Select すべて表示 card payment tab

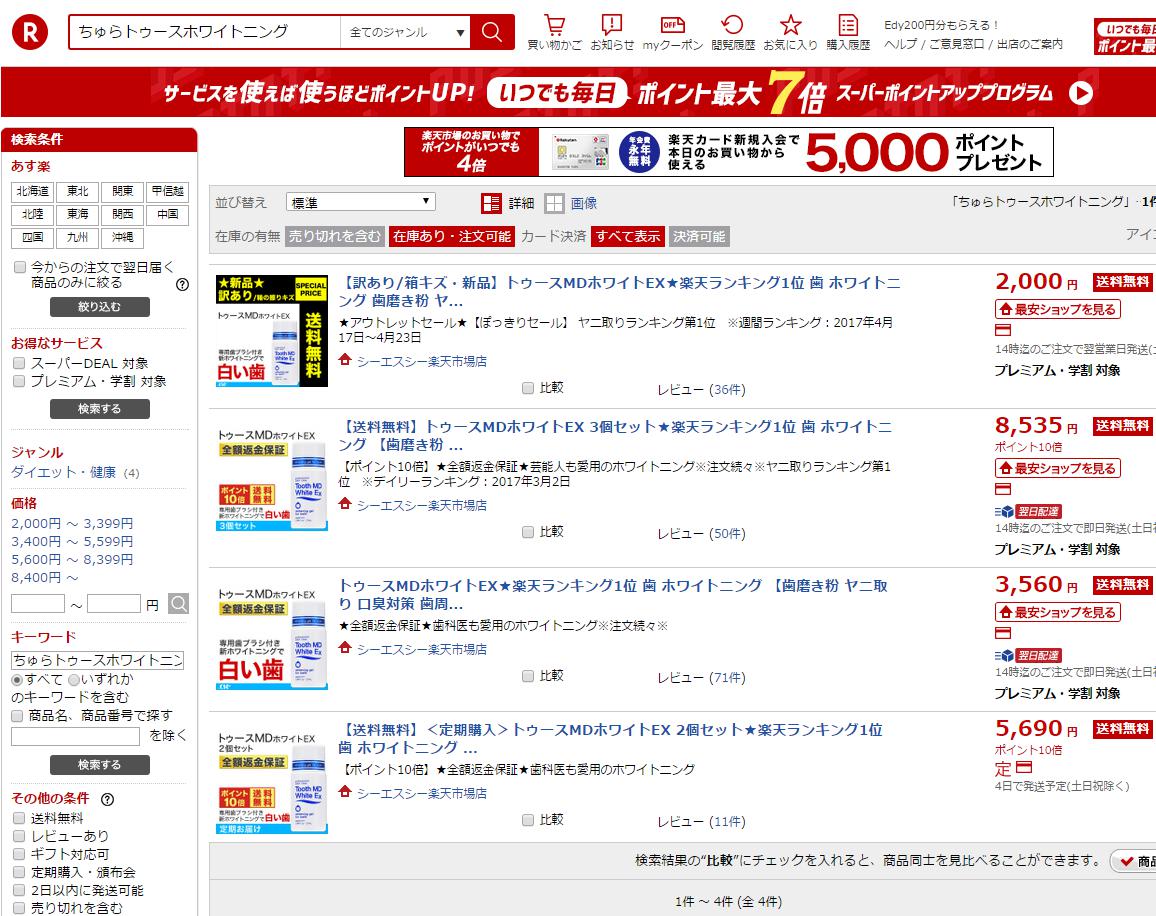[x=628, y=236]
